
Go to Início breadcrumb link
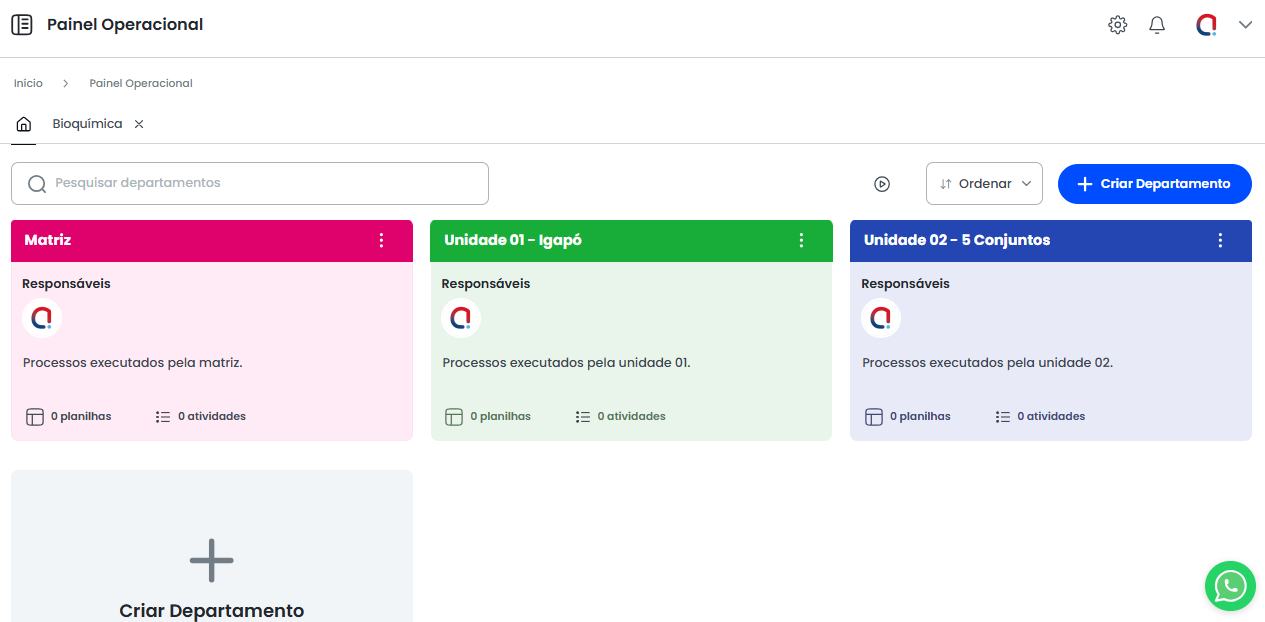28,83
